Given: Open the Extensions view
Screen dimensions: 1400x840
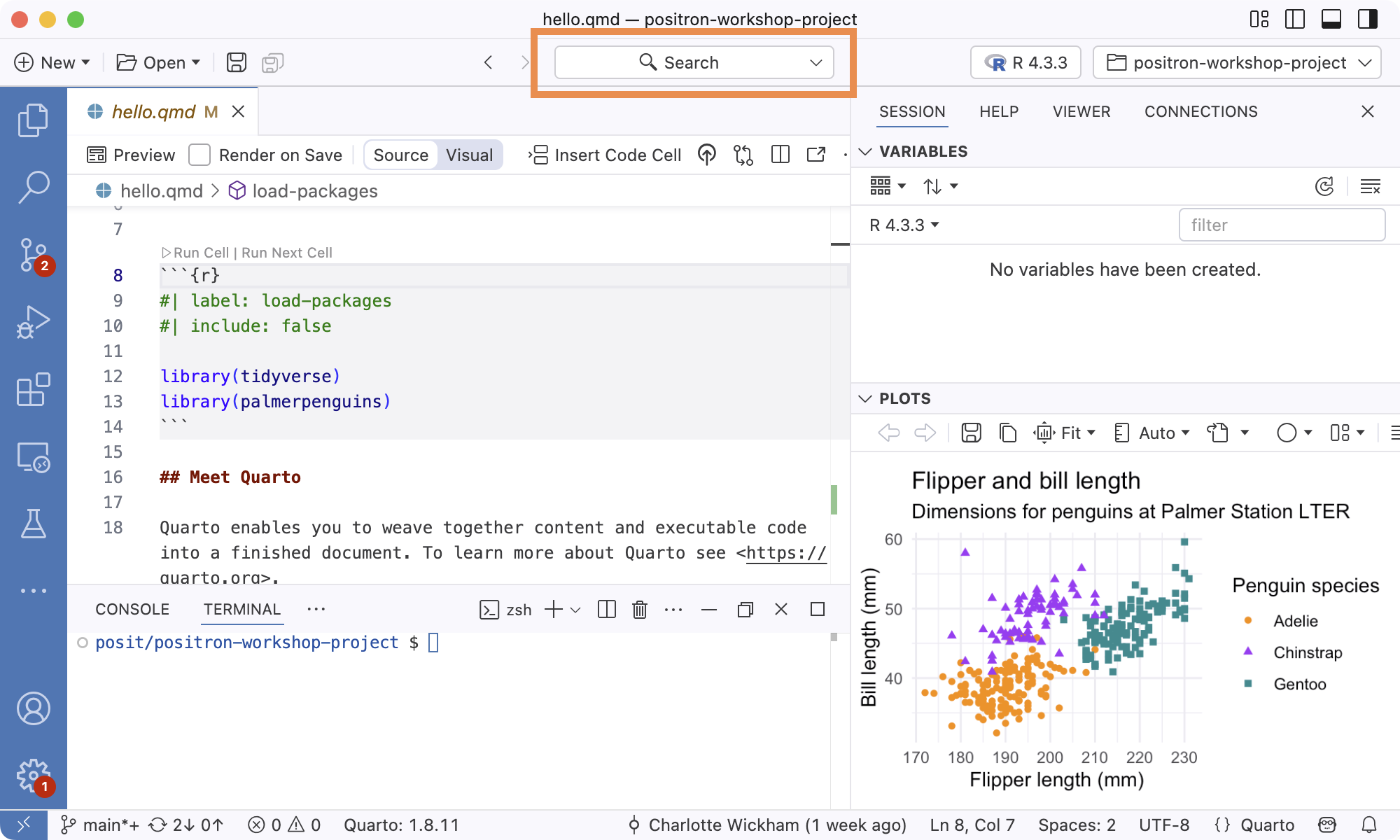Looking at the screenshot, I should [x=33, y=389].
